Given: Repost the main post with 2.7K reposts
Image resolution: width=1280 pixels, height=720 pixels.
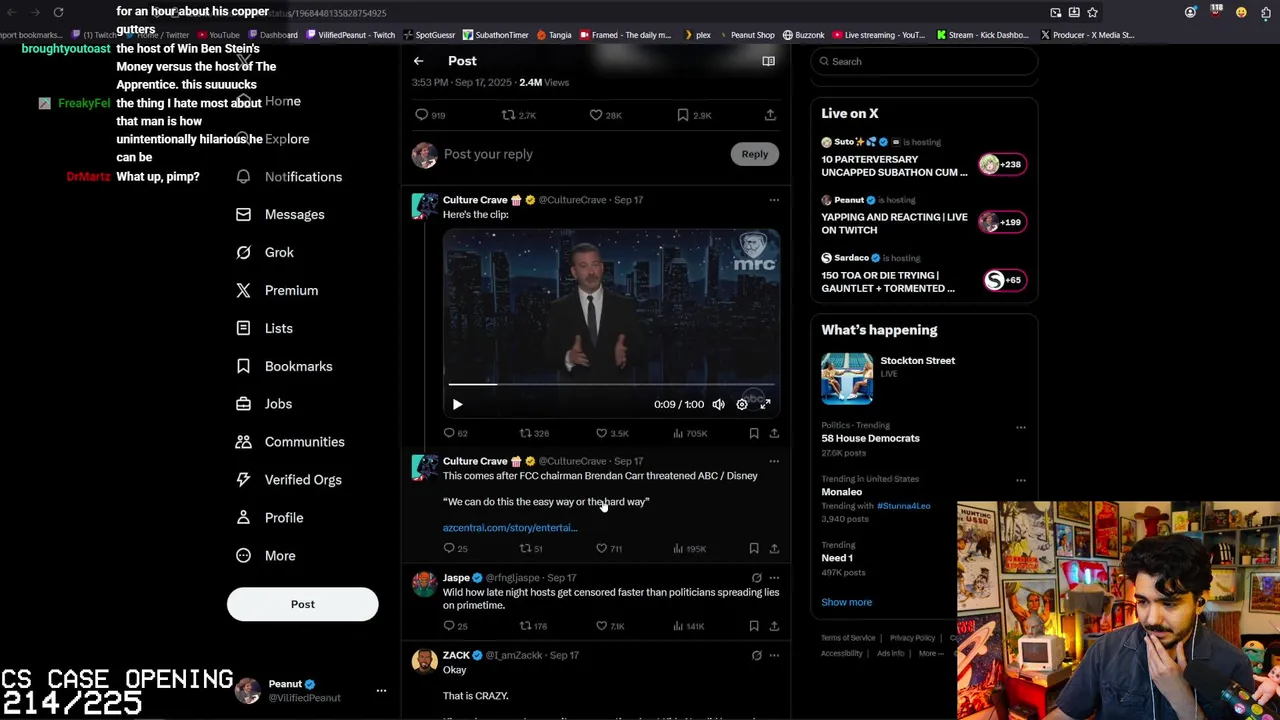Looking at the screenshot, I should pyautogui.click(x=519, y=115).
